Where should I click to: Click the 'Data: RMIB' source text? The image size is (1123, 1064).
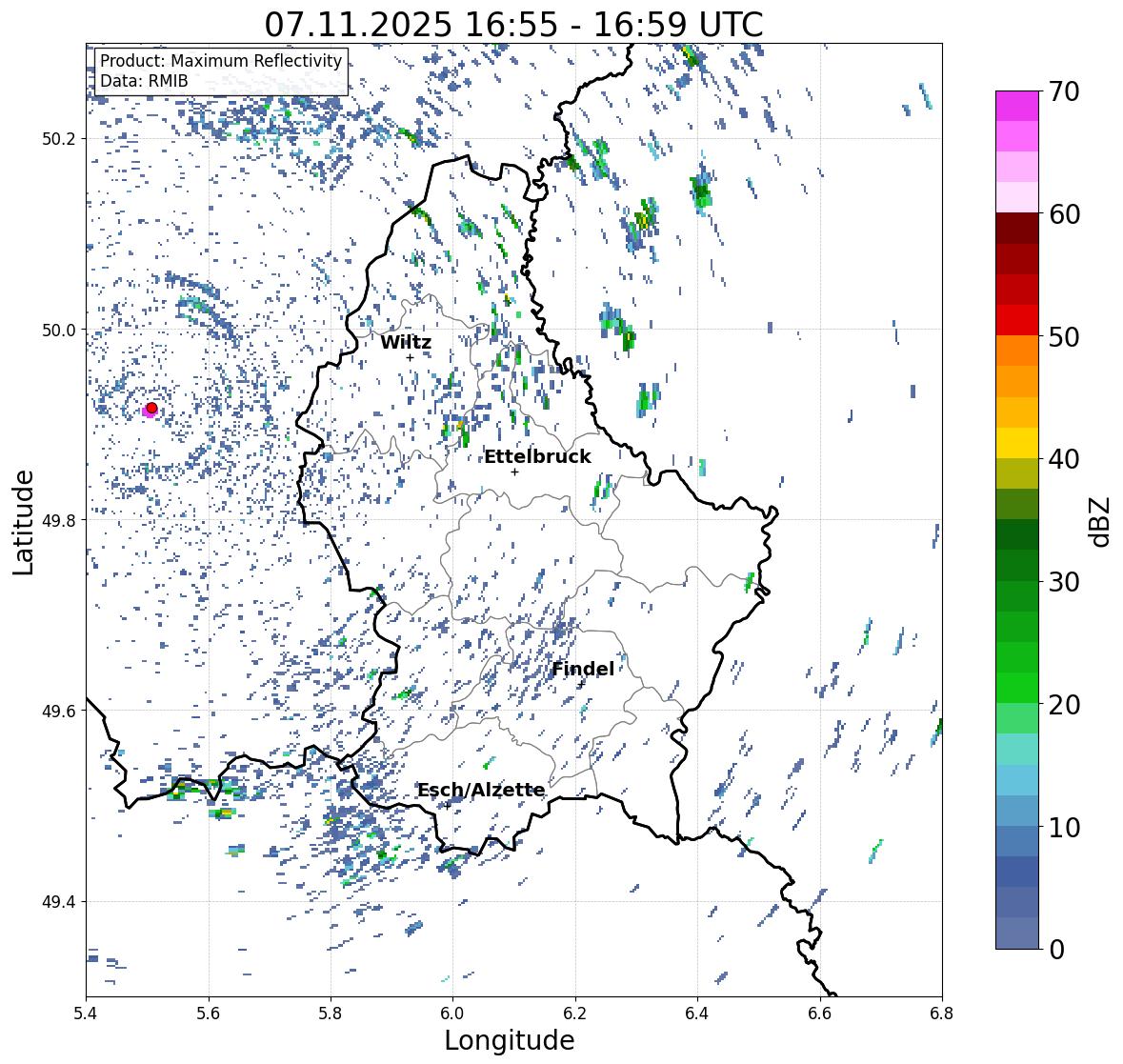coord(144,81)
